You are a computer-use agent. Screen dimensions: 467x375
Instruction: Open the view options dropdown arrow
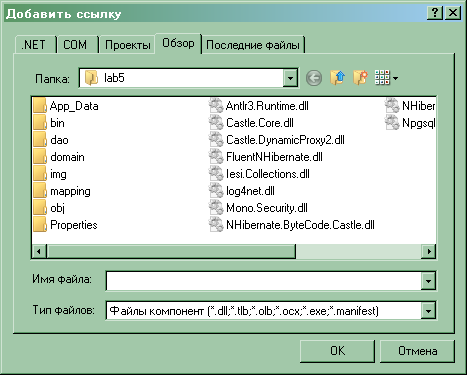(x=395, y=79)
